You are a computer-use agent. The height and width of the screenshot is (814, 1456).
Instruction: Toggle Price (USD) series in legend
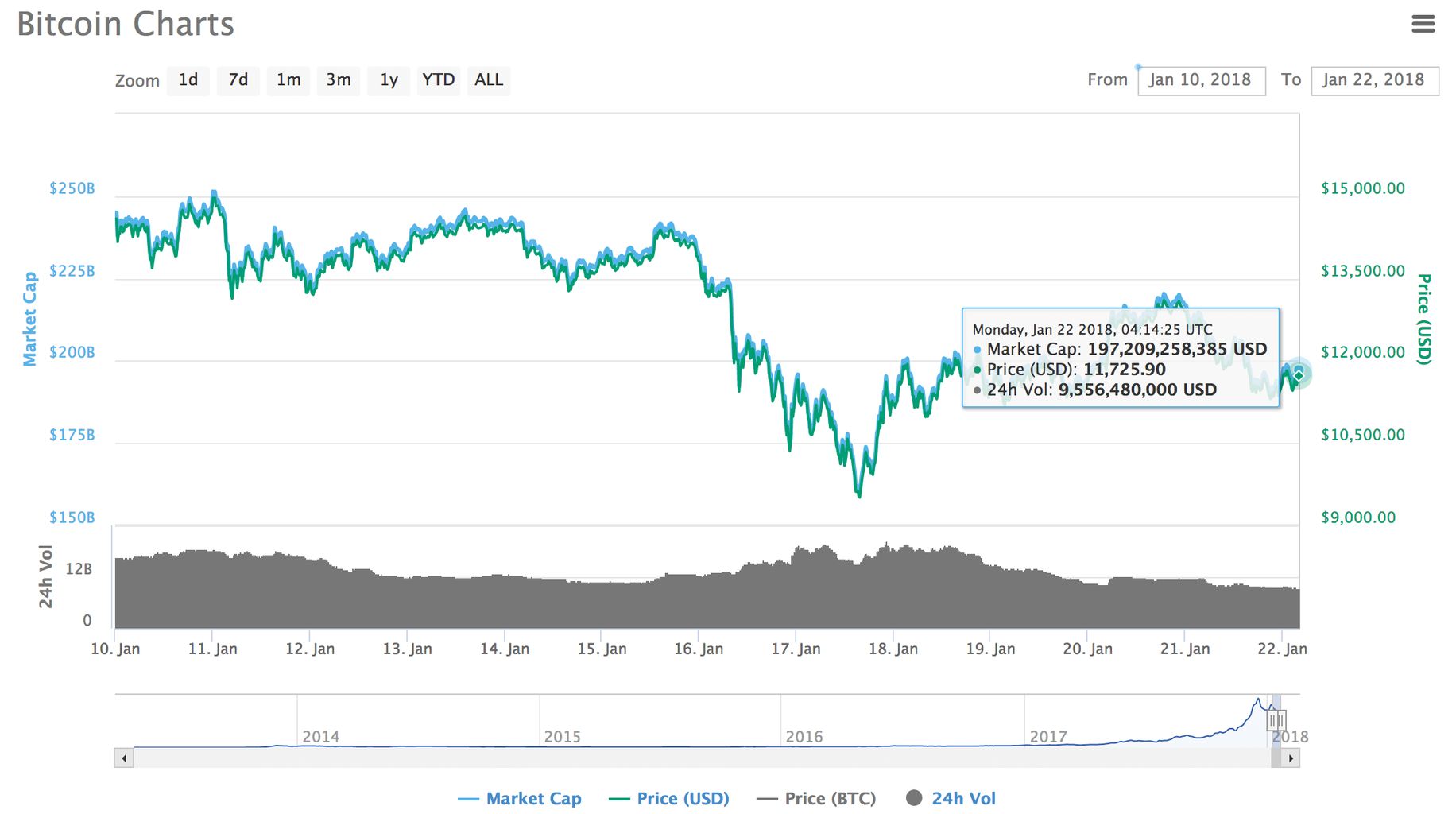click(669, 798)
